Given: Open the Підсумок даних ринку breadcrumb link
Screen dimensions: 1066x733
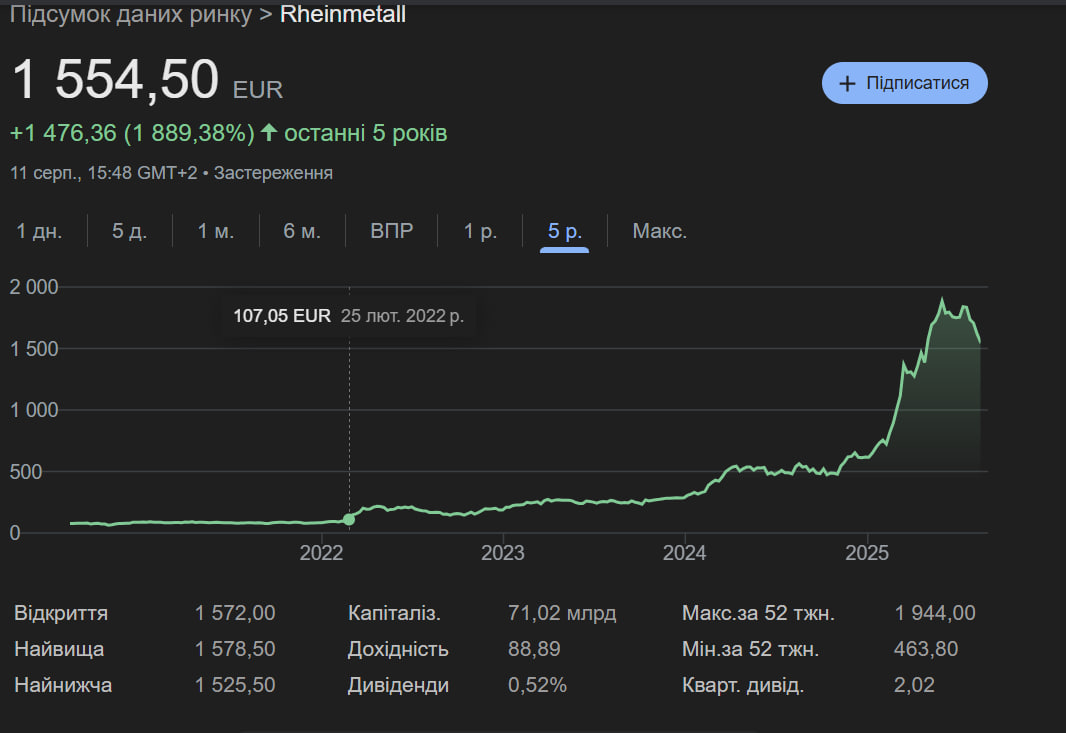Looking at the screenshot, I should tap(131, 14).
